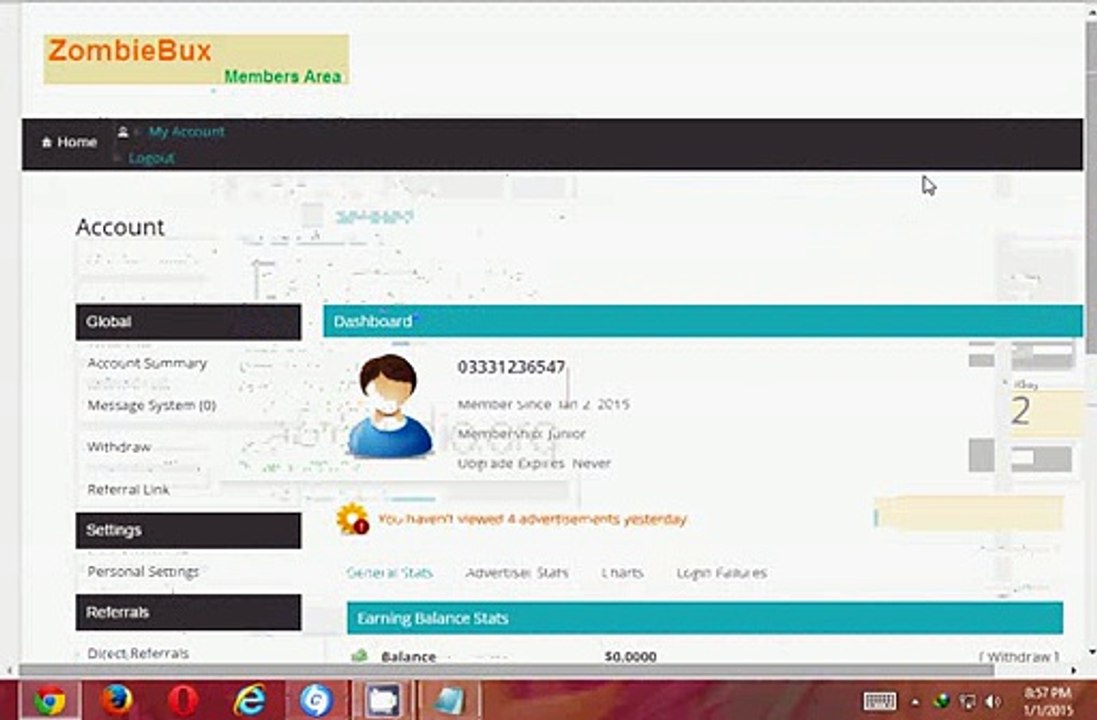Click the ZombieBux logo banner

196,59
